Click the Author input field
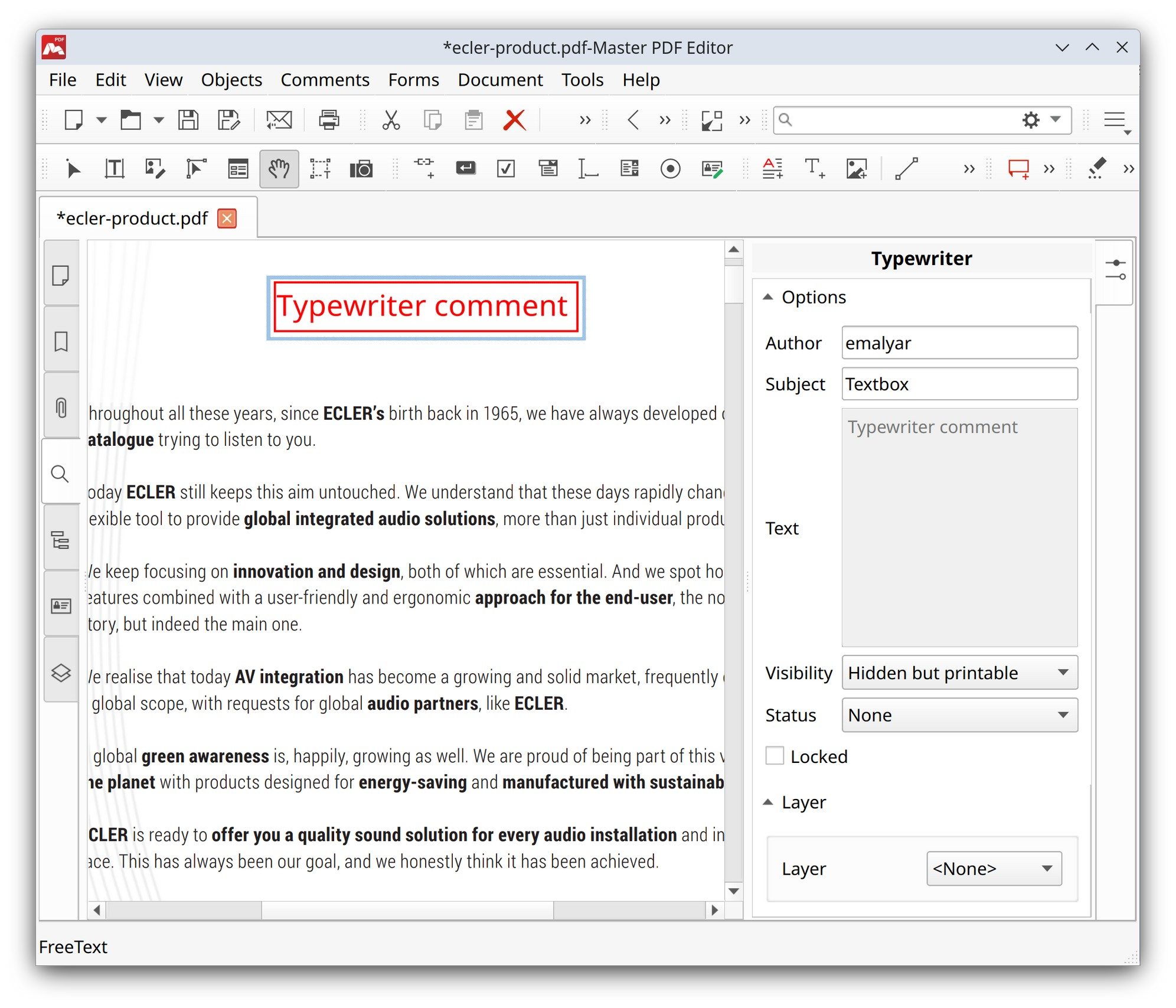Viewport: 1176px width, 1008px height. coord(959,342)
